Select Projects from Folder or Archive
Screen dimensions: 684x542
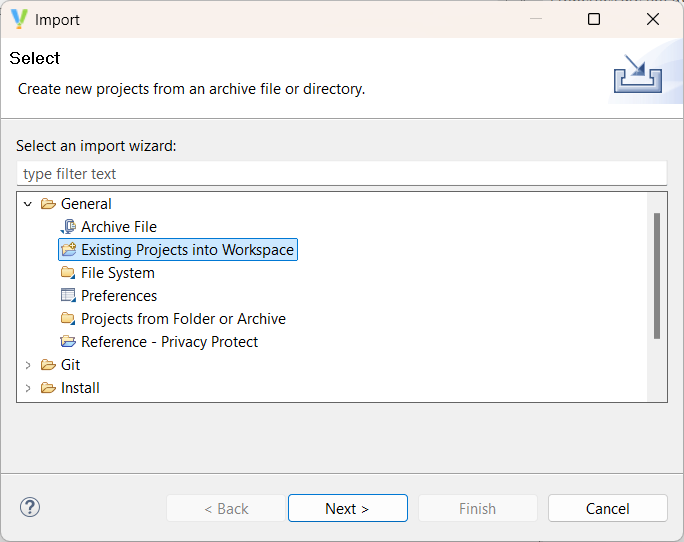[183, 319]
